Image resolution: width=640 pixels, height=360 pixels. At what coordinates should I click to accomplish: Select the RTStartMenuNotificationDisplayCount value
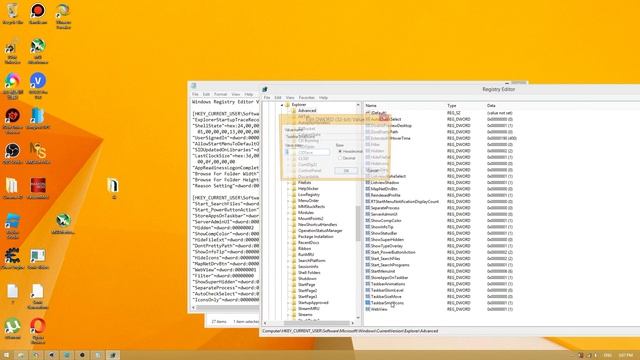point(404,201)
